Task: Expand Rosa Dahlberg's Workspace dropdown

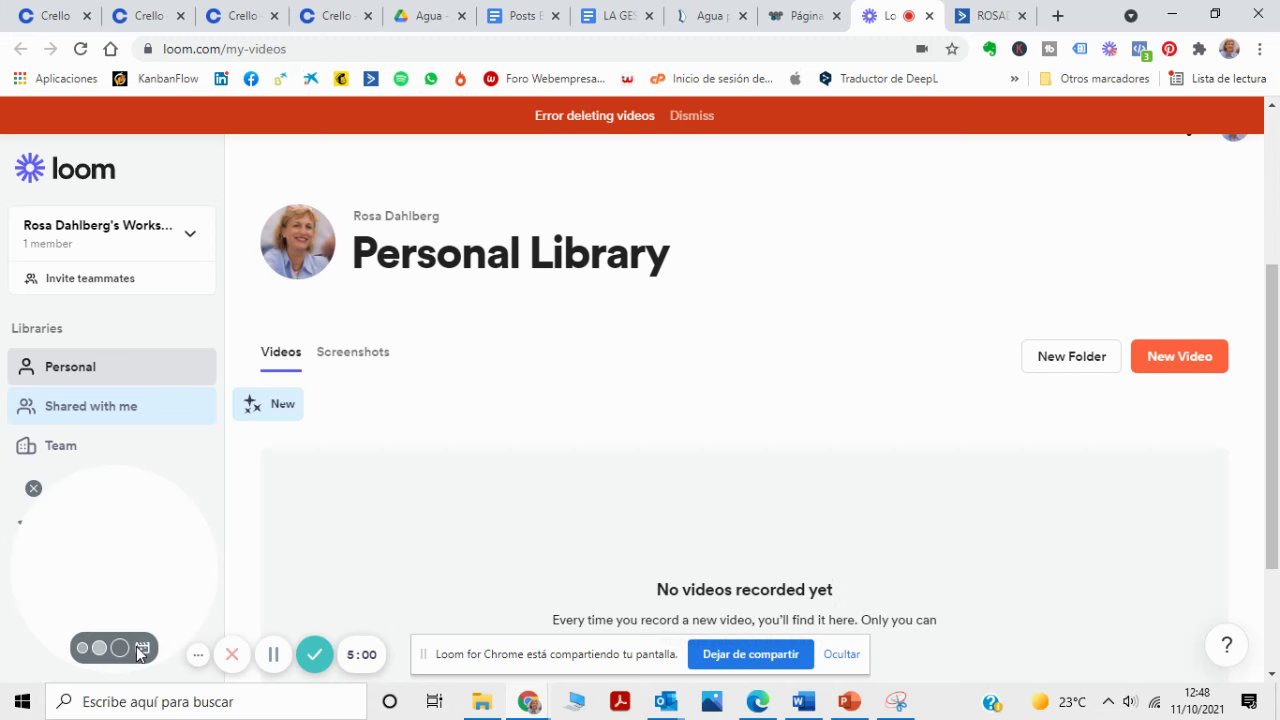Action: 190,234
